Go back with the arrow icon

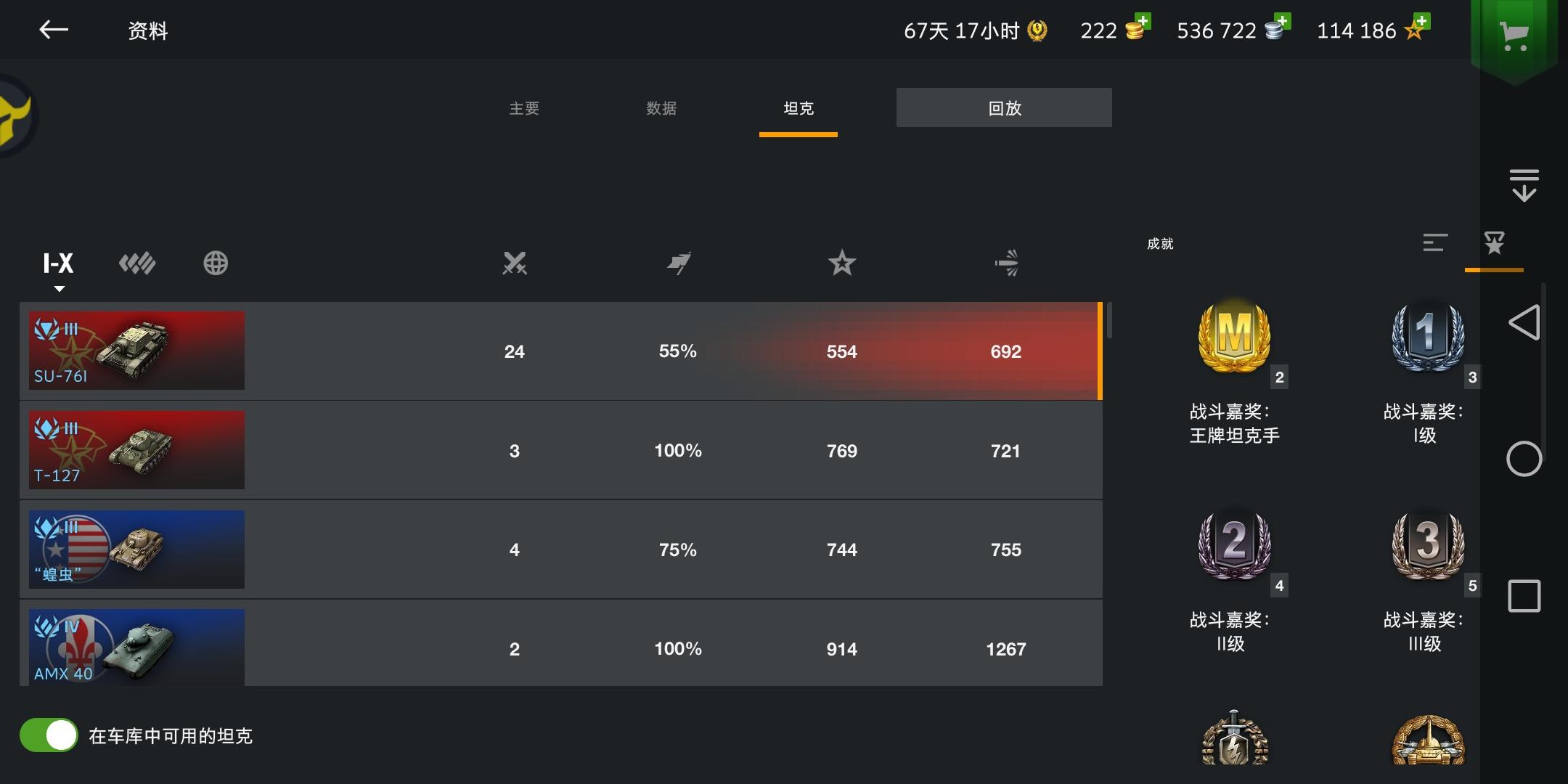54,30
